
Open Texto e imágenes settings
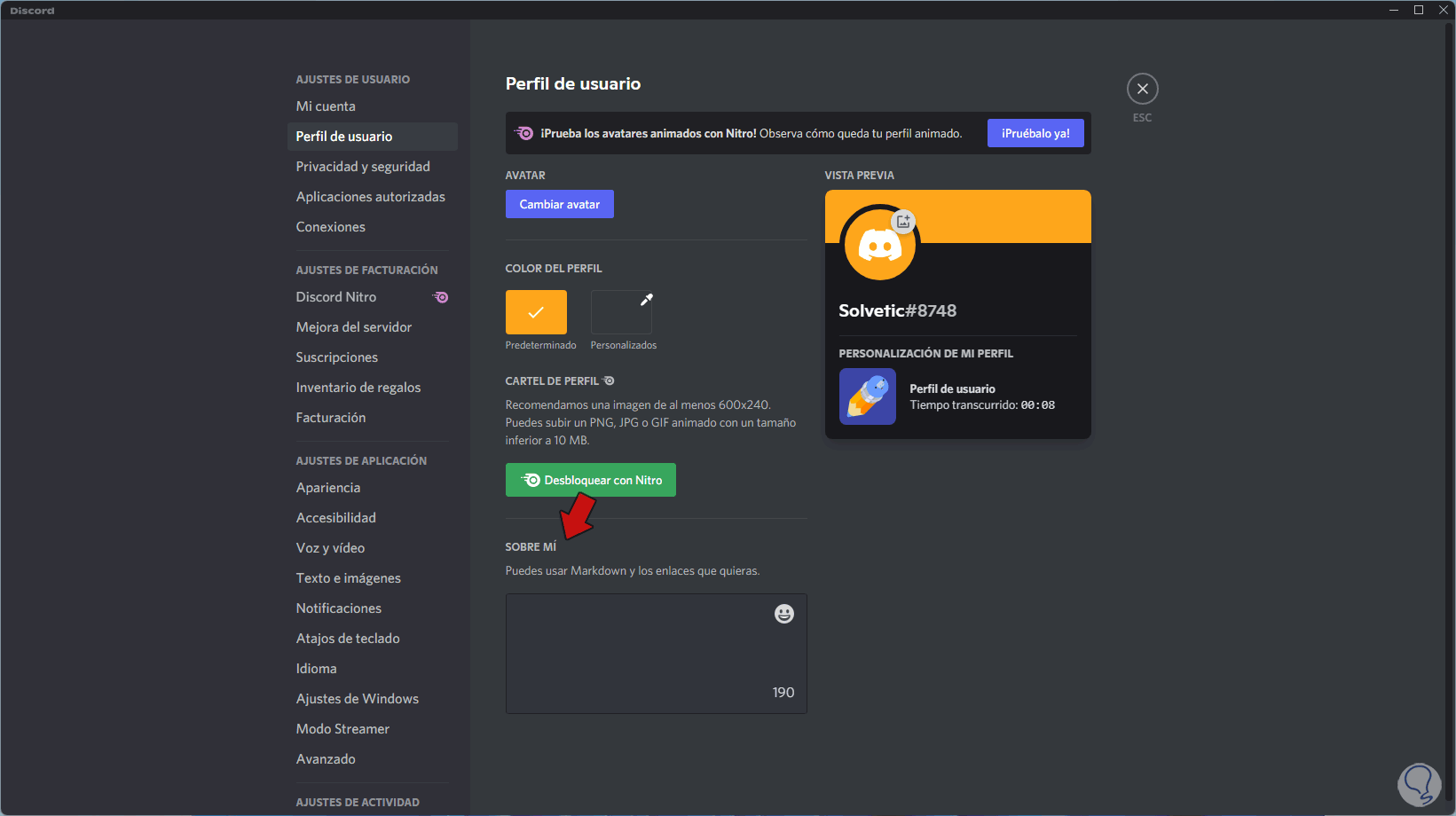(x=373, y=578)
